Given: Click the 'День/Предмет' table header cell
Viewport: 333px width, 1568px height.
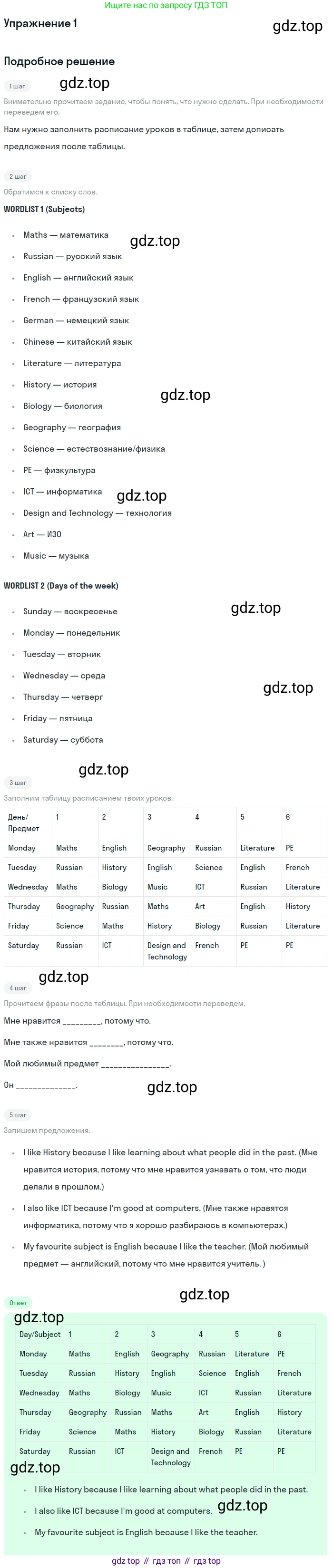Looking at the screenshot, I should (x=24, y=823).
